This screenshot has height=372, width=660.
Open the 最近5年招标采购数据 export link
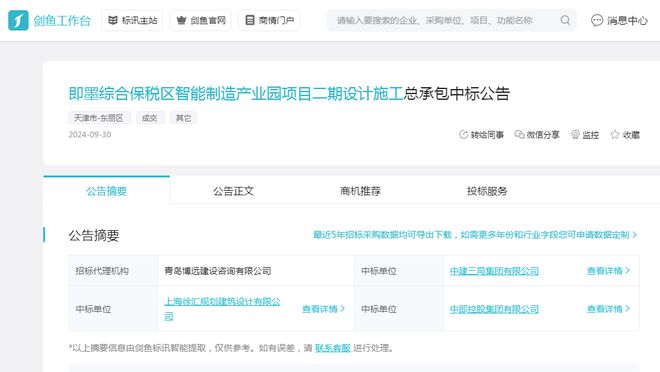click(x=475, y=235)
